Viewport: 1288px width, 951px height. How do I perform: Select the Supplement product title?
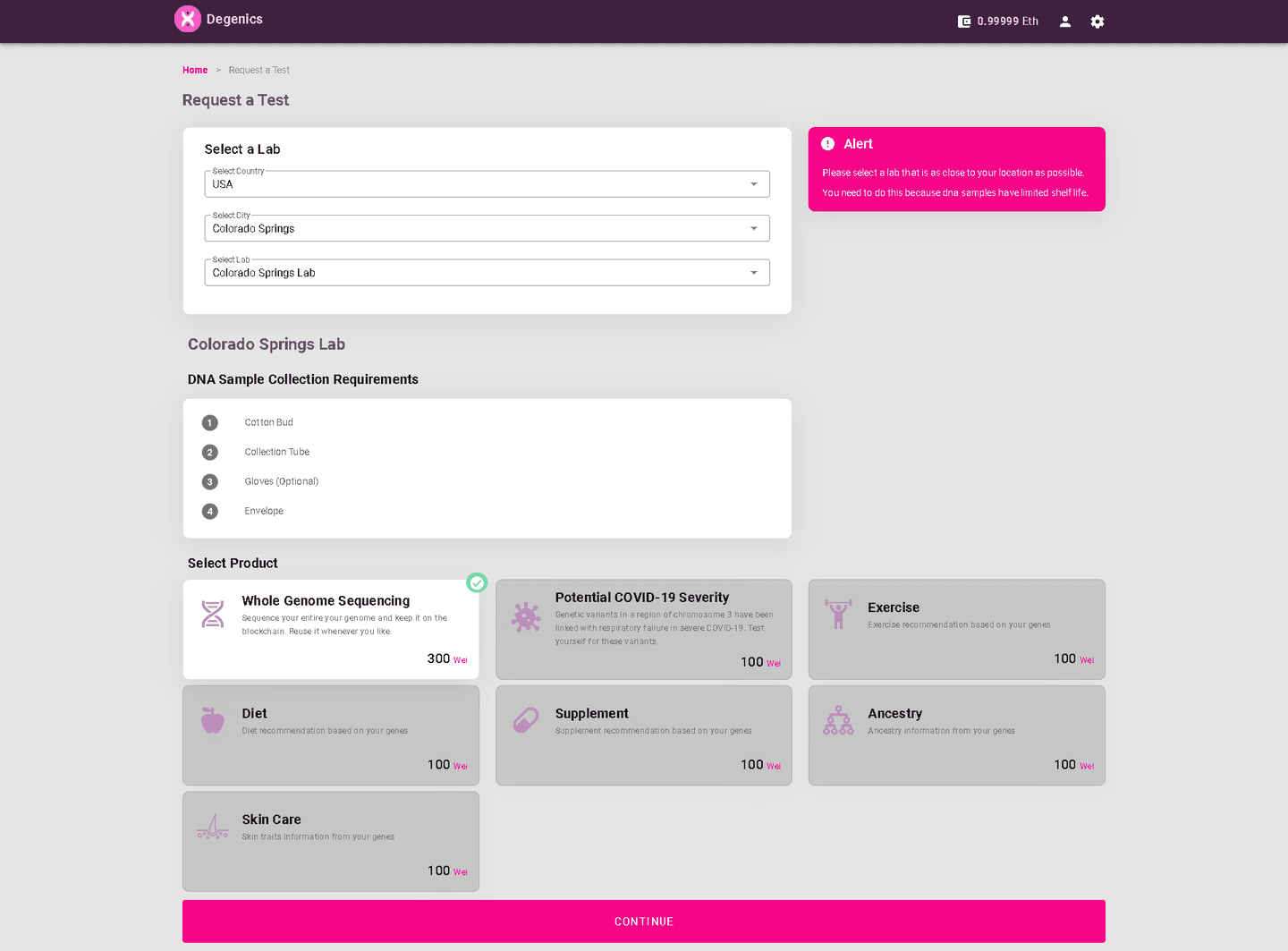(x=592, y=714)
